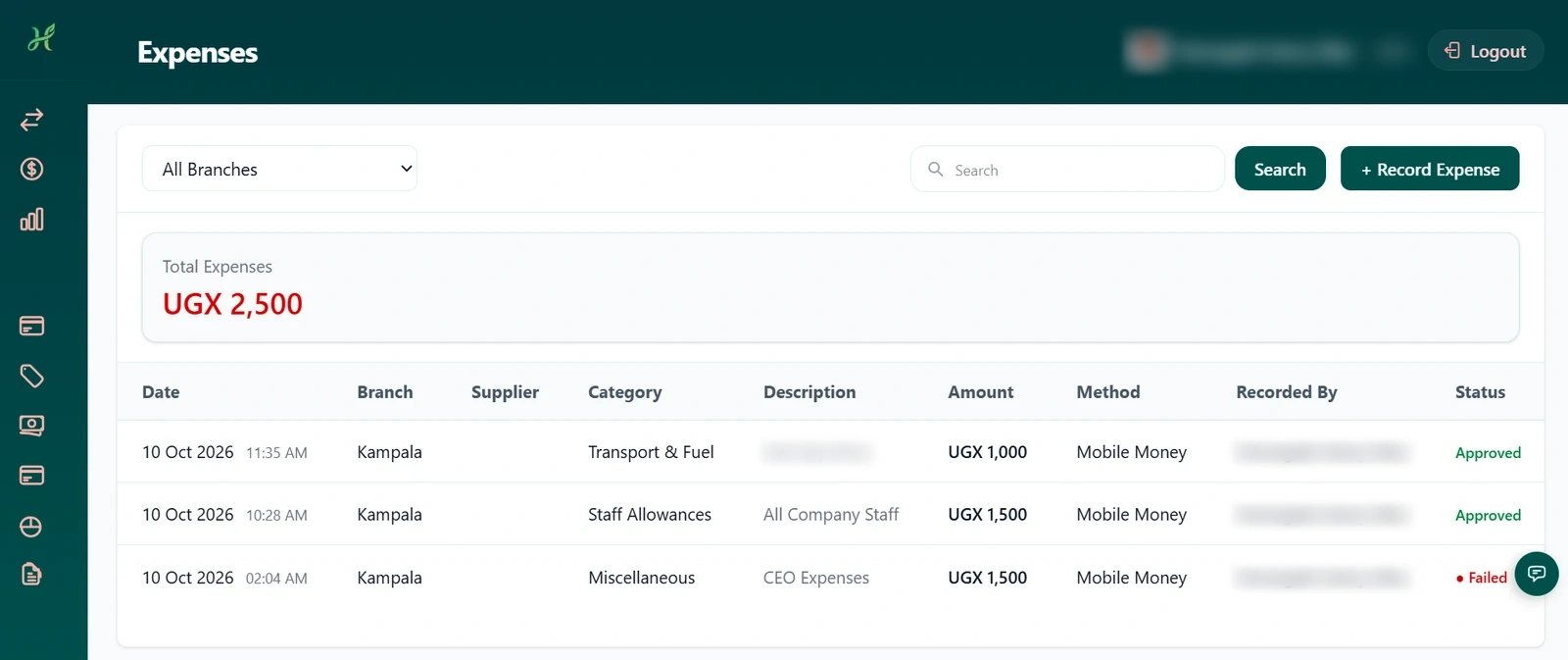Click the Status column header
Viewport: 1568px width, 660px height.
click(1480, 392)
